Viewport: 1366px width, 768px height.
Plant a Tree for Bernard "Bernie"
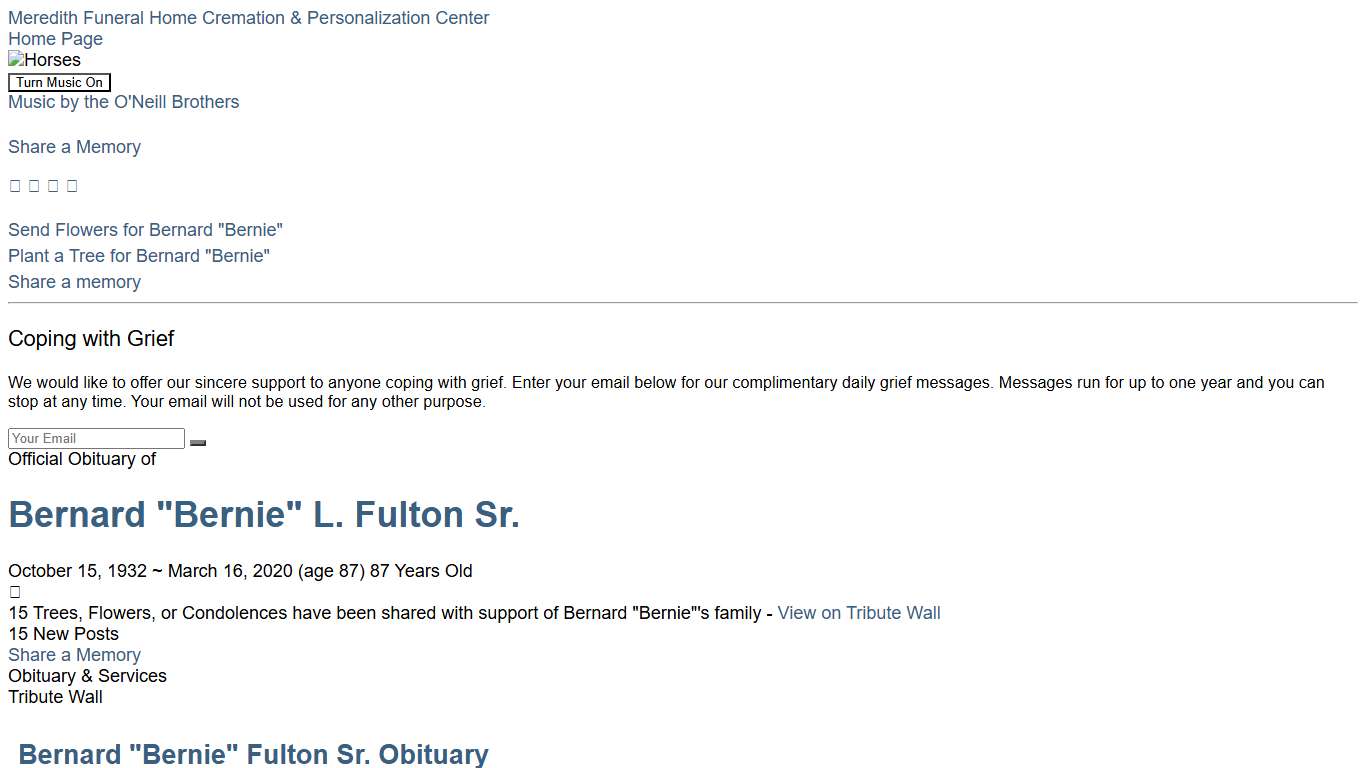coord(139,256)
